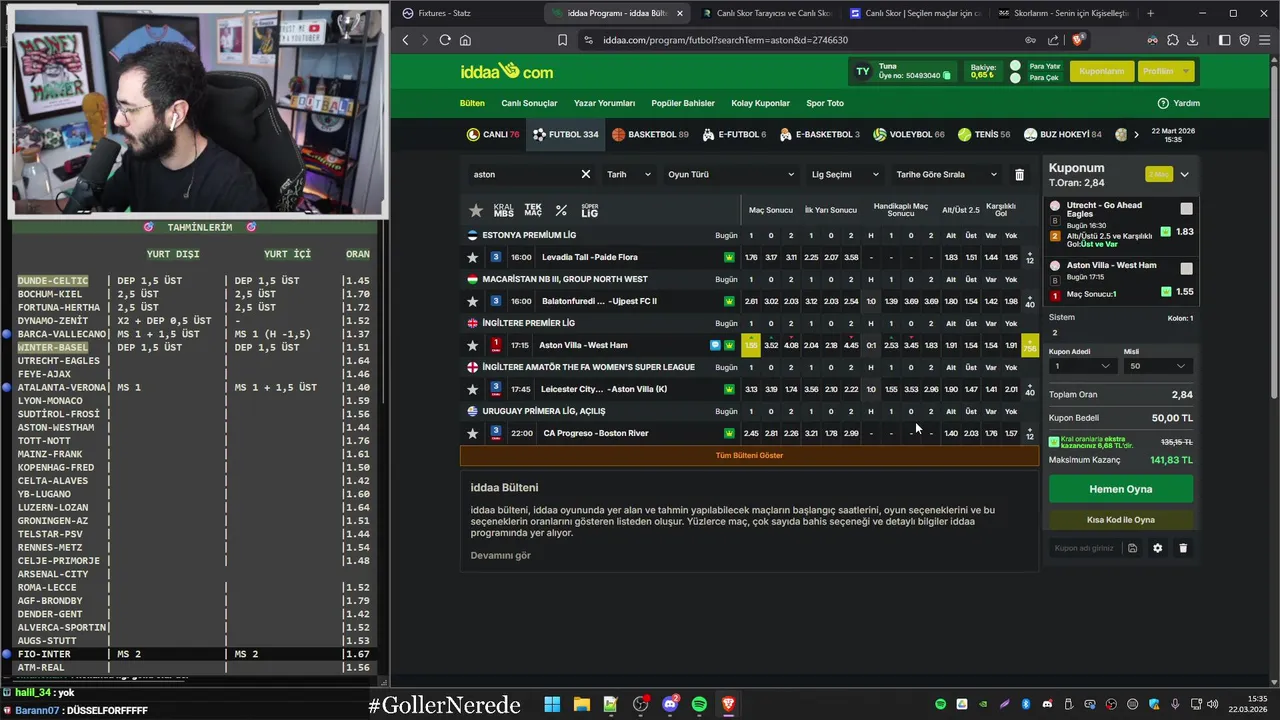Open the Bülten menu item
The image size is (1280, 720).
point(472,103)
